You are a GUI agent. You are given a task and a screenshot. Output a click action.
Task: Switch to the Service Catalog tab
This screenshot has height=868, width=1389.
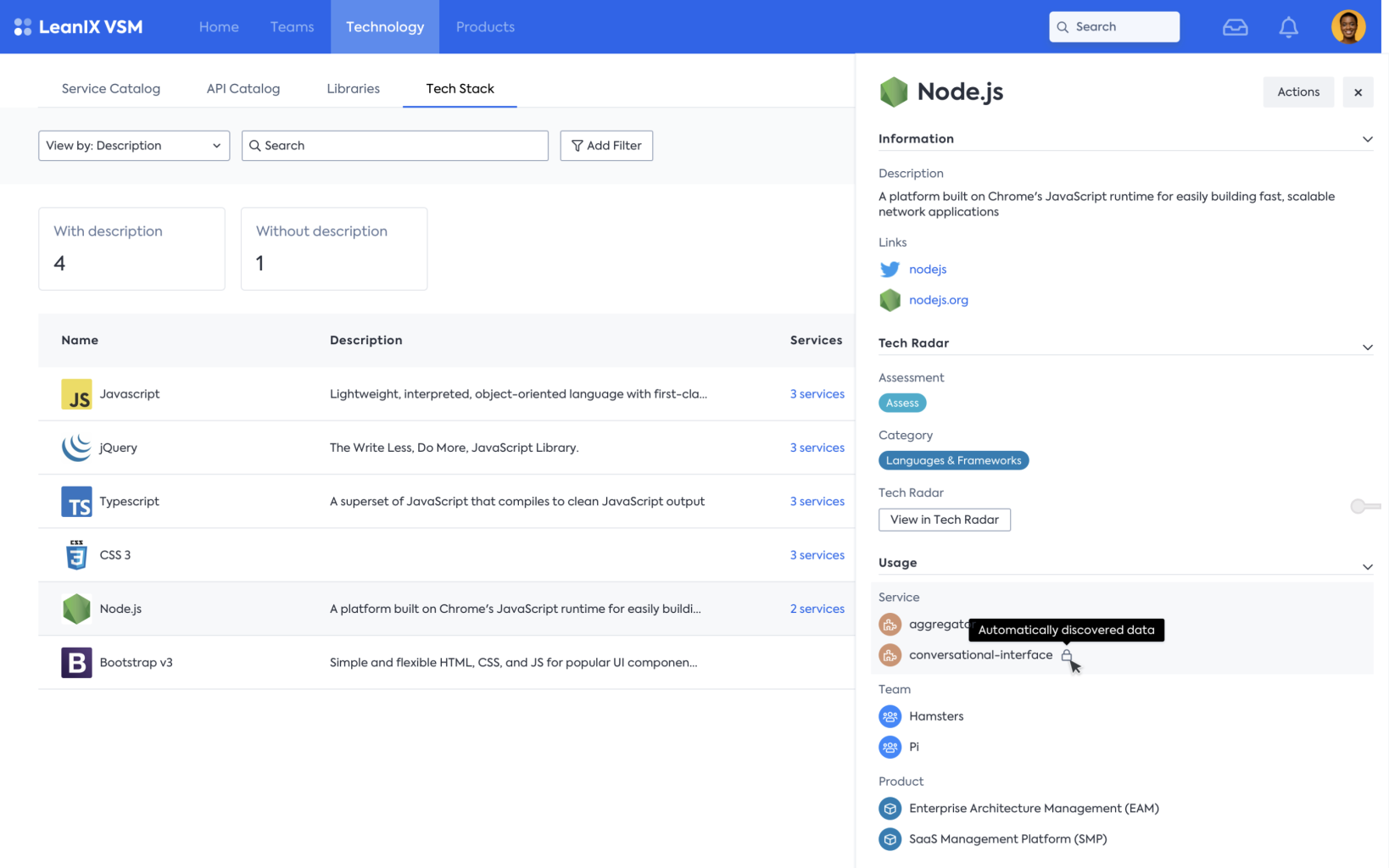pos(111,89)
